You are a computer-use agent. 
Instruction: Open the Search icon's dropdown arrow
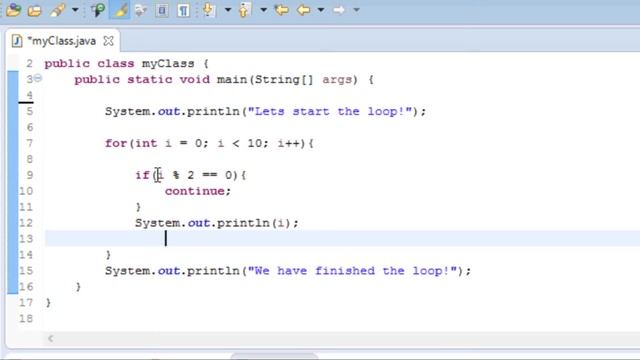click(x=75, y=10)
